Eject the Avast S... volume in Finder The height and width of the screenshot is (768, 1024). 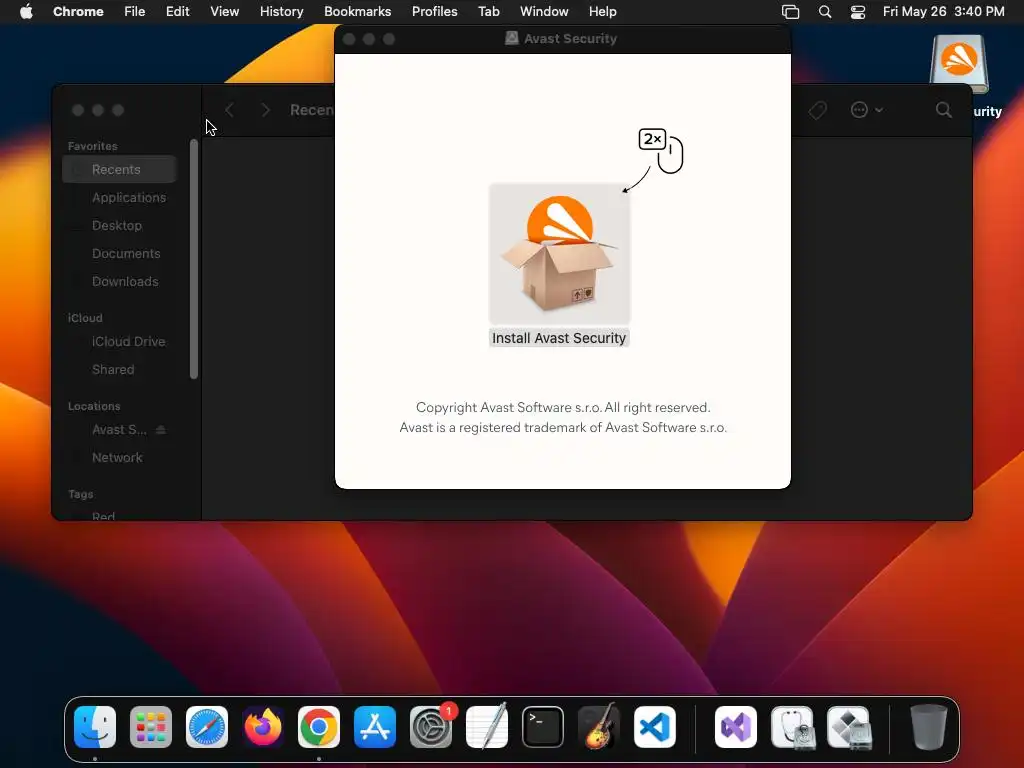click(x=161, y=430)
